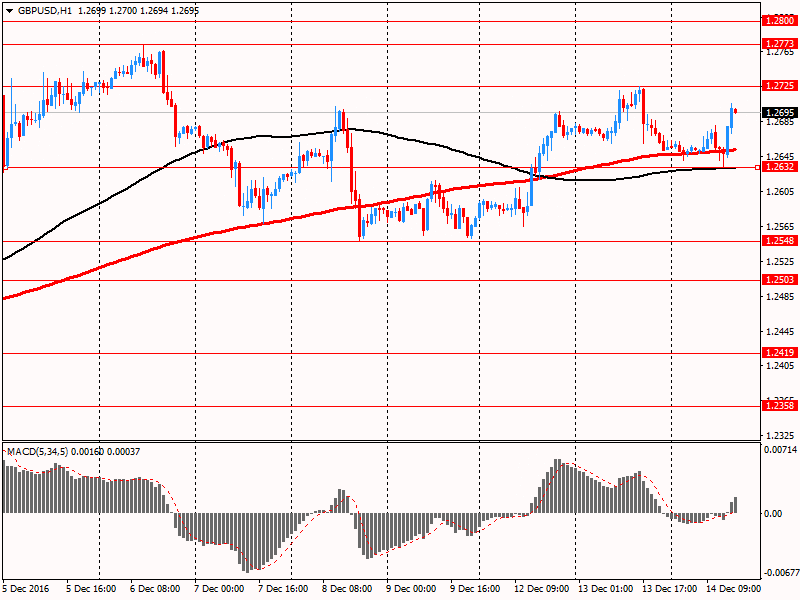800x600 pixels.
Task: Click the small square handle on 1.2632 line
Action: (757, 167)
